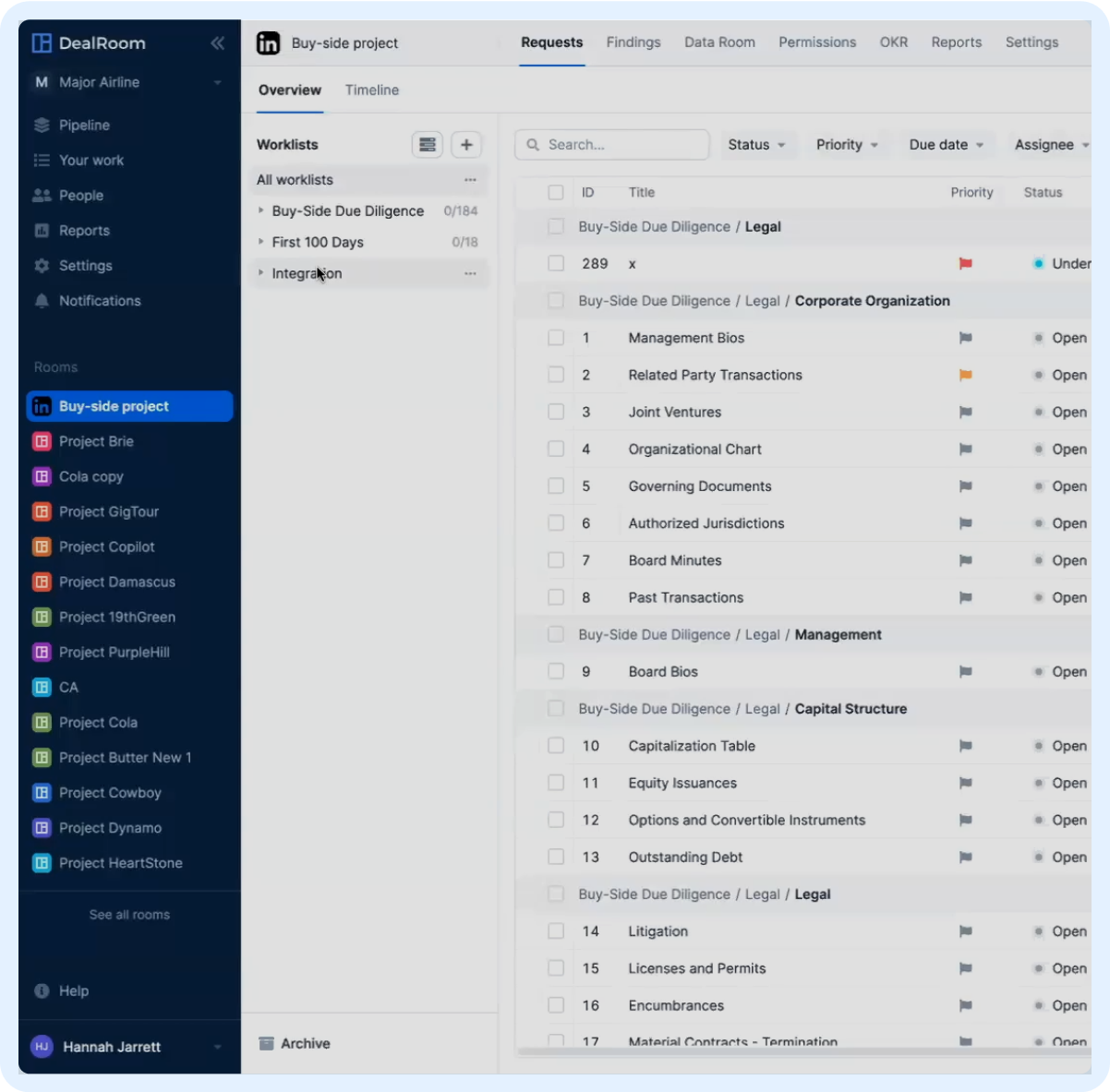Click the red priority flag on request 289

pos(965,263)
